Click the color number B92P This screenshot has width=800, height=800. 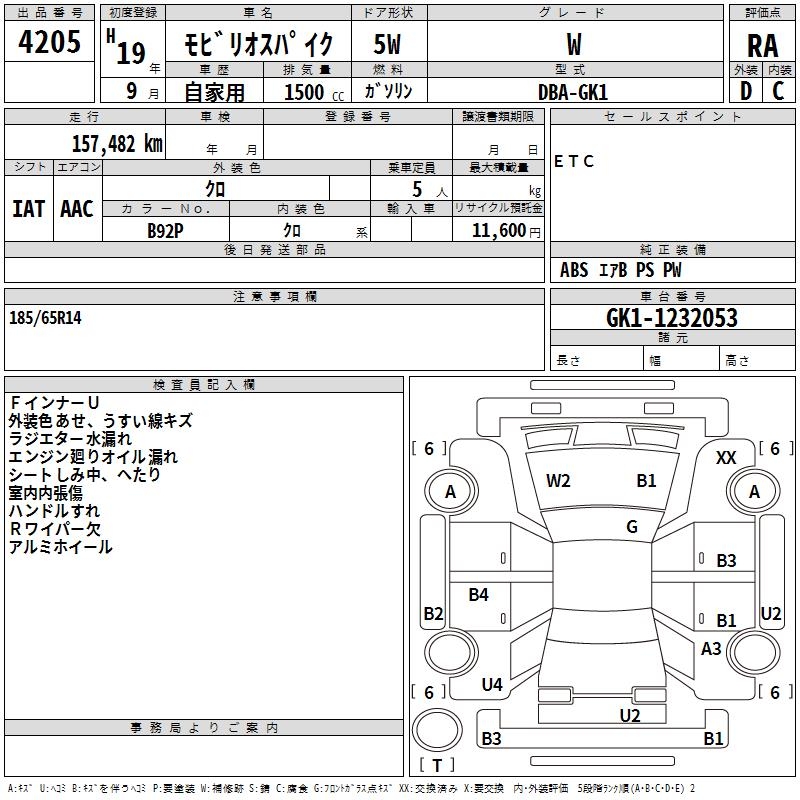point(165,231)
